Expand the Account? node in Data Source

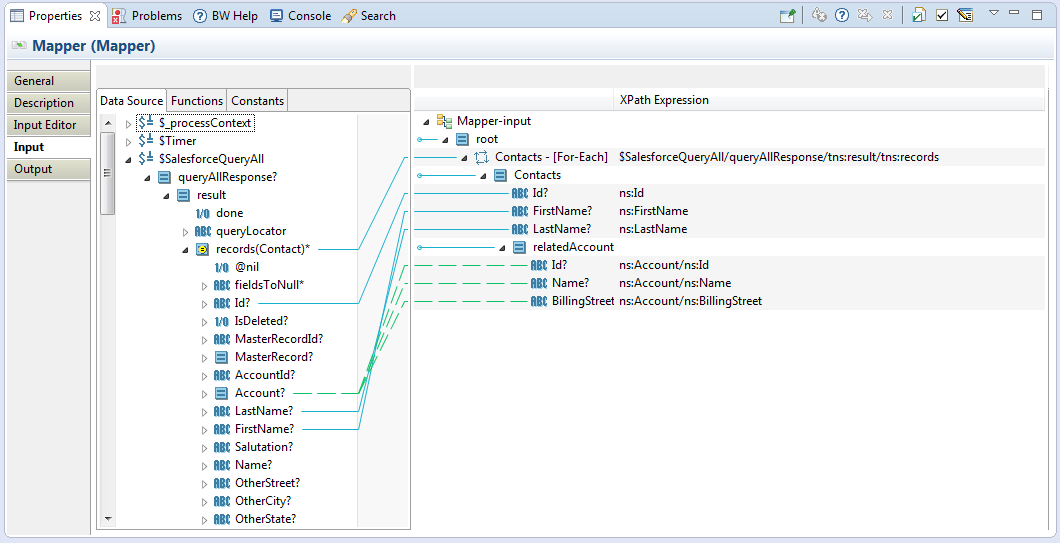203,393
